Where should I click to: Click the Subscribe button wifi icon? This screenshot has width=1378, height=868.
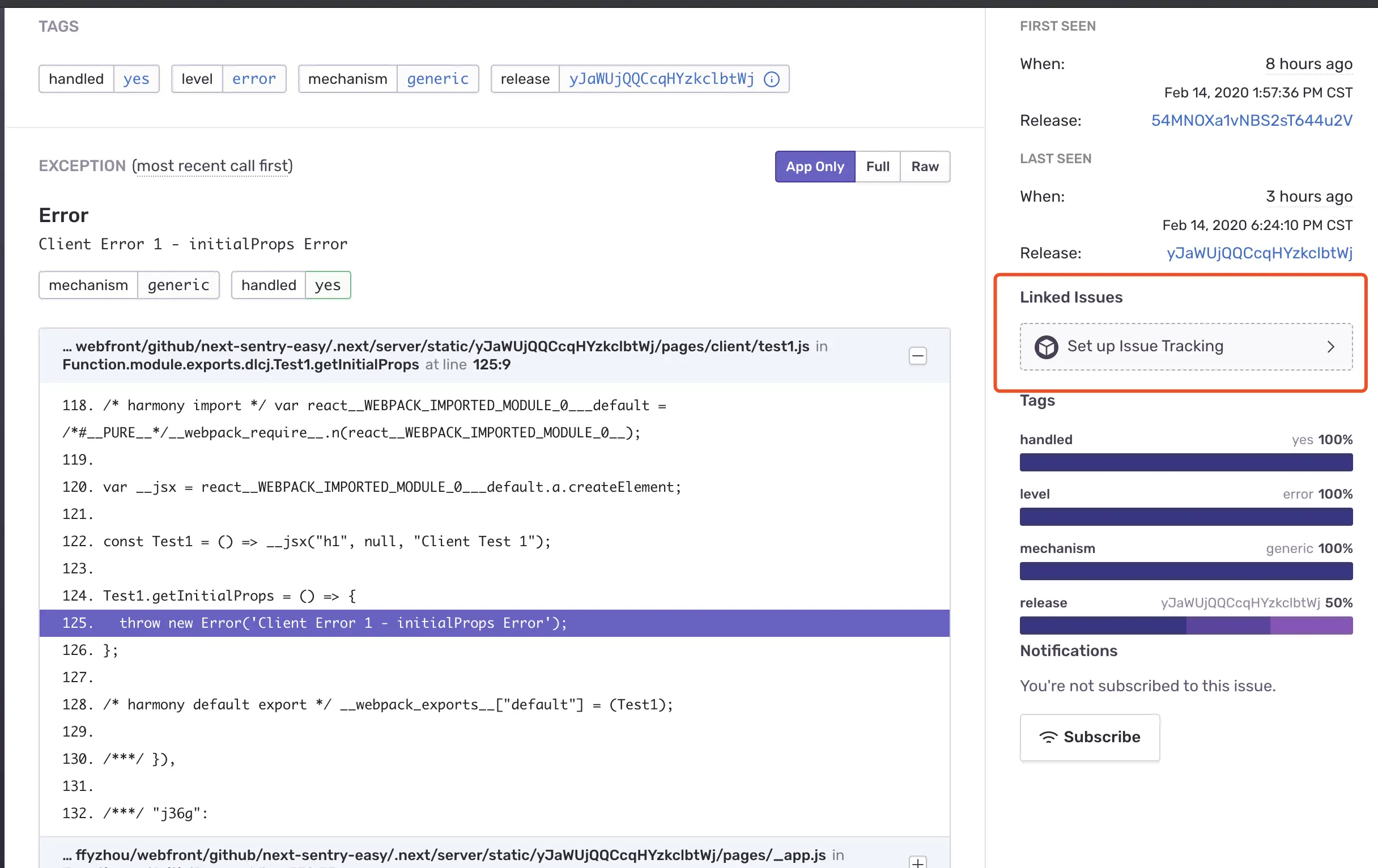click(1048, 737)
